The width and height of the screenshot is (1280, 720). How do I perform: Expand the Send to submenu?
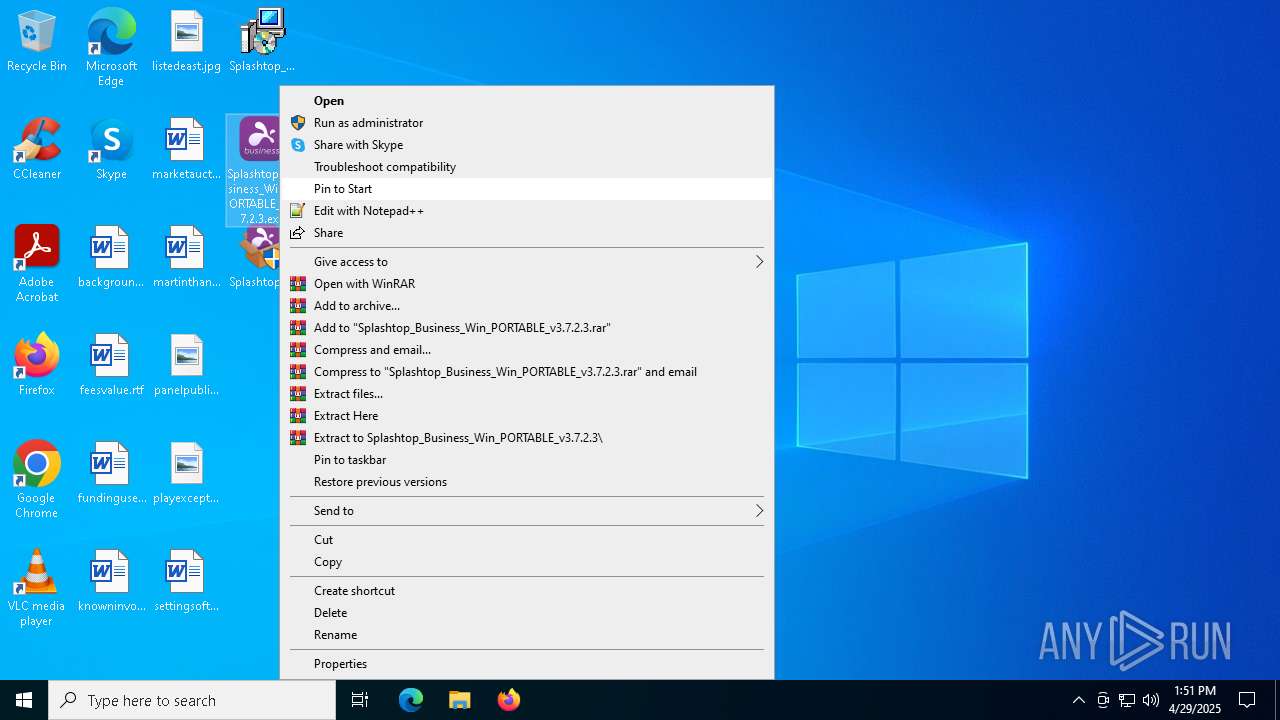tap(527, 511)
